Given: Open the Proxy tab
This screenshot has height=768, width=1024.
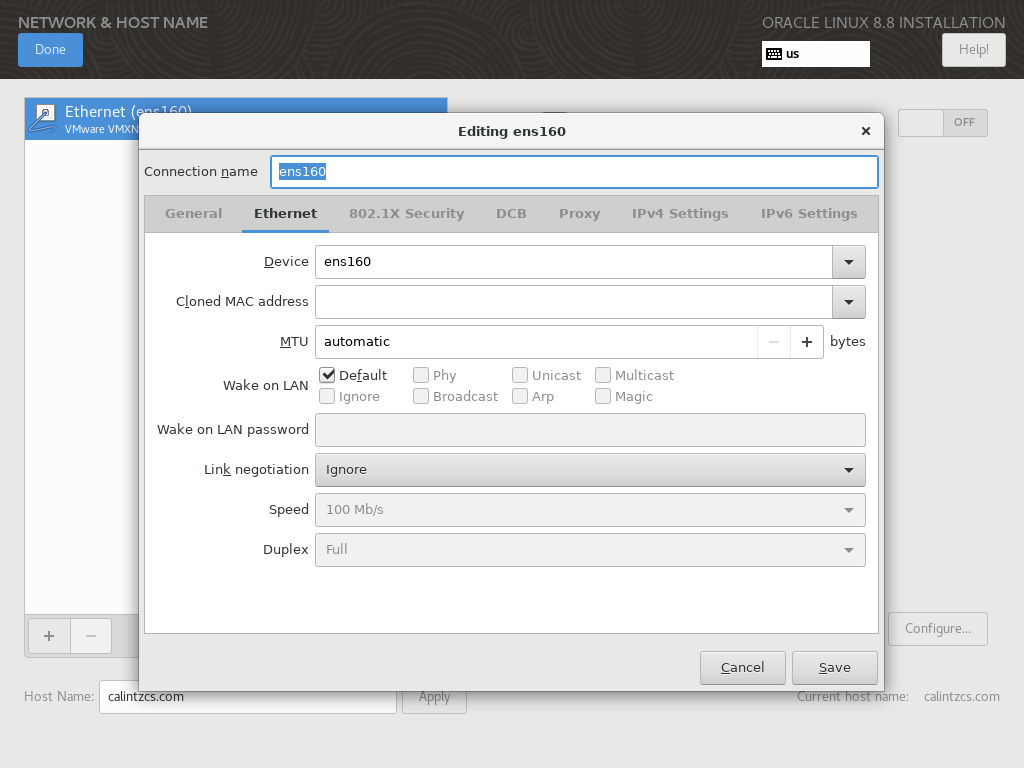Looking at the screenshot, I should tap(579, 214).
